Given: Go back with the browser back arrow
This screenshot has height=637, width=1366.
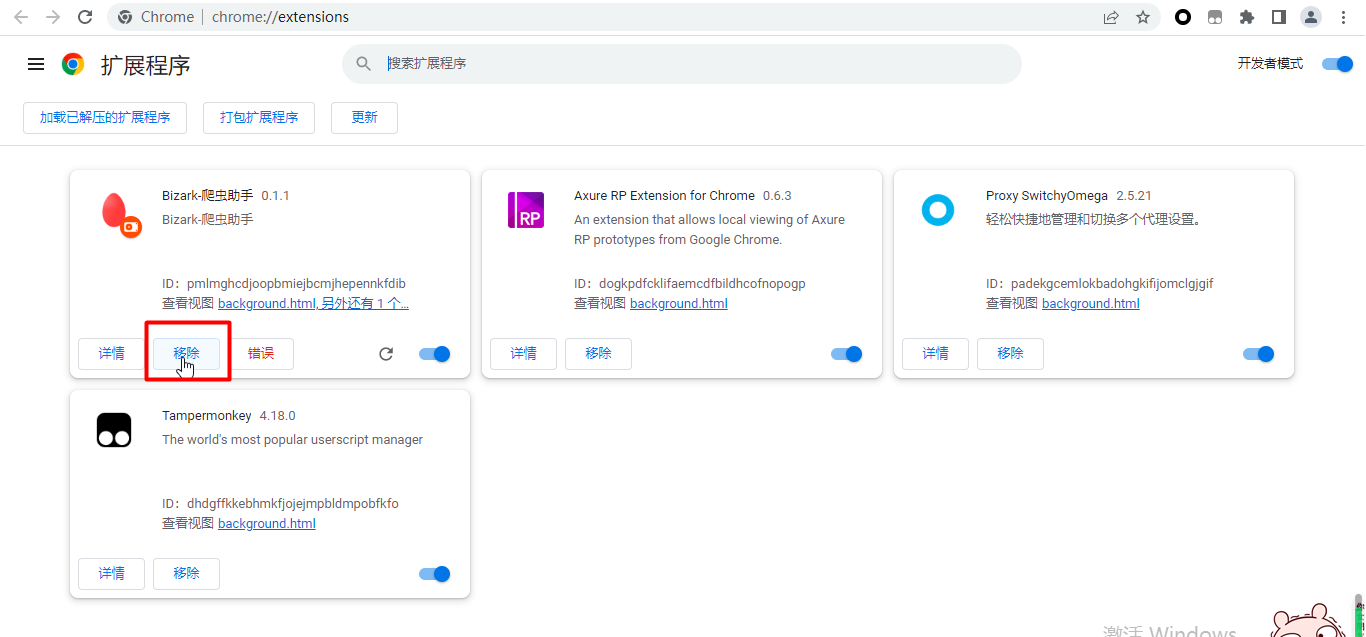Looking at the screenshot, I should pos(21,17).
